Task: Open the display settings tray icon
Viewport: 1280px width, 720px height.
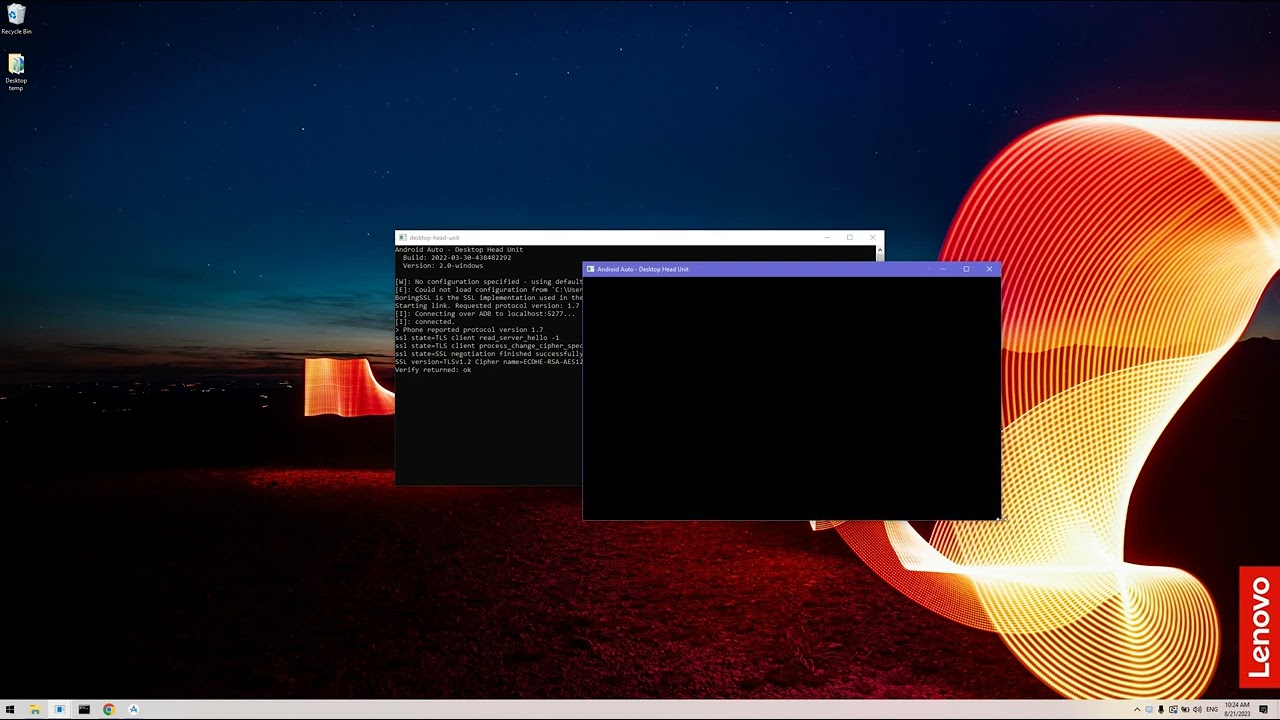Action: [1173, 709]
